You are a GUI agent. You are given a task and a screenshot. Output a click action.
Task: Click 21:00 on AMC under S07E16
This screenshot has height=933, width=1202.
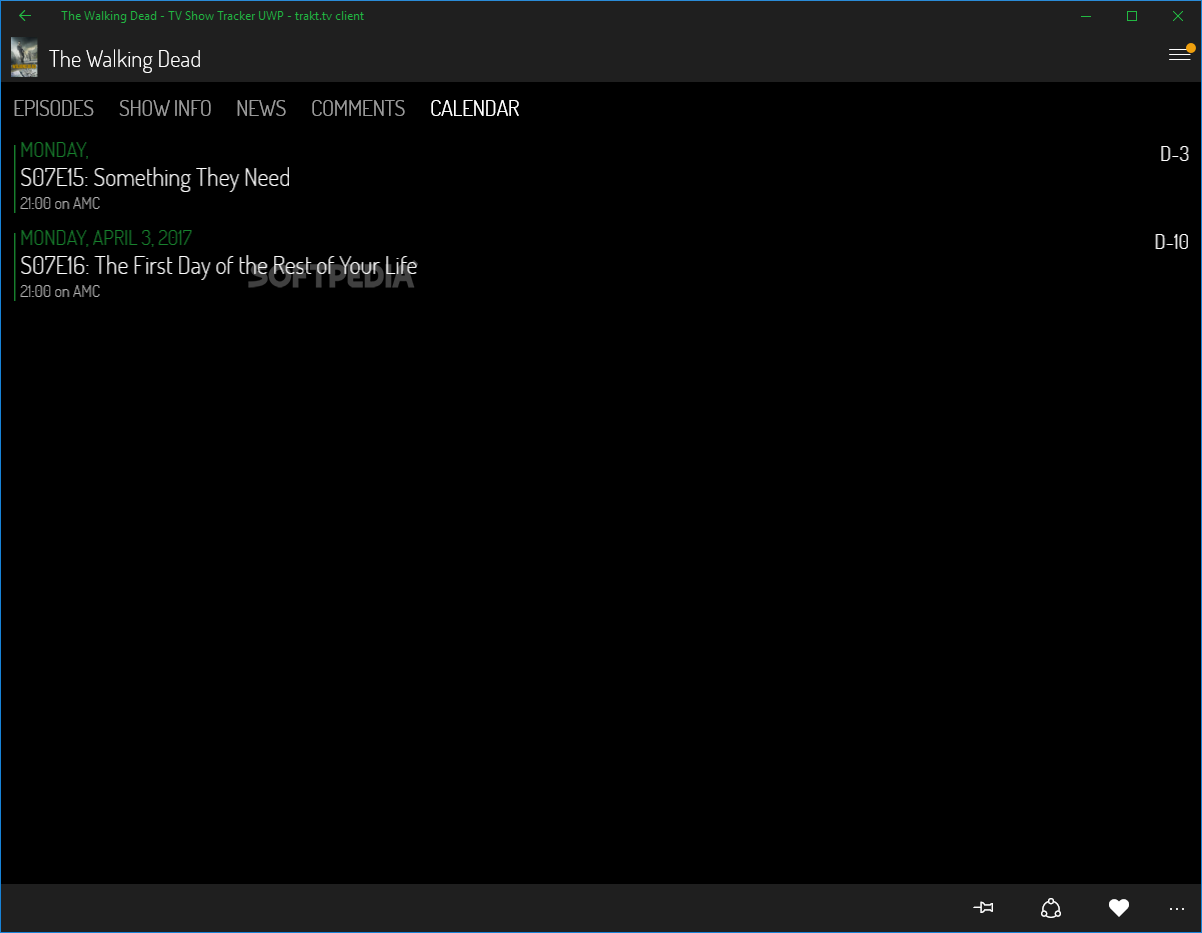coord(60,292)
